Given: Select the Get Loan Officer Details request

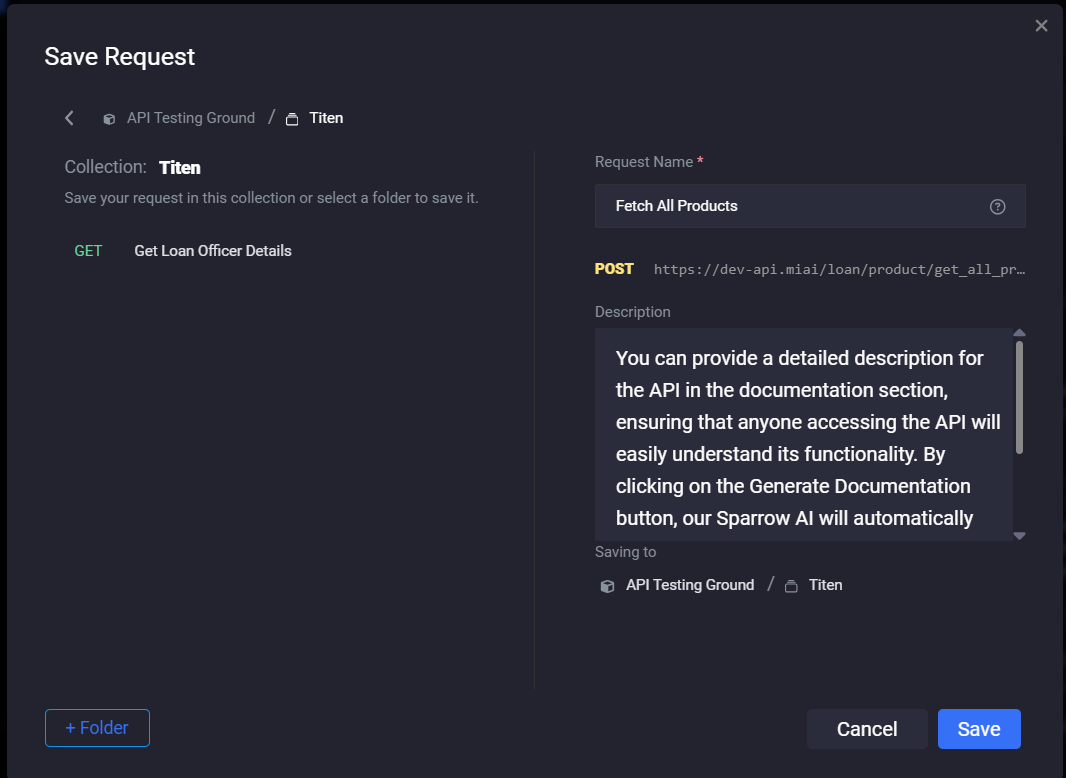Looking at the screenshot, I should pos(213,251).
